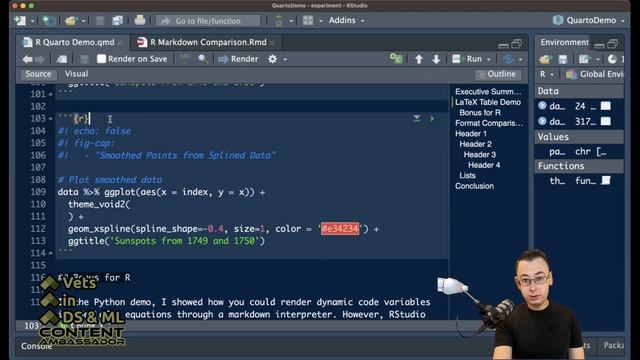This screenshot has width=640, height=360.
Task: Select R Quarto Demo.qmd tab
Action: (x=74, y=42)
